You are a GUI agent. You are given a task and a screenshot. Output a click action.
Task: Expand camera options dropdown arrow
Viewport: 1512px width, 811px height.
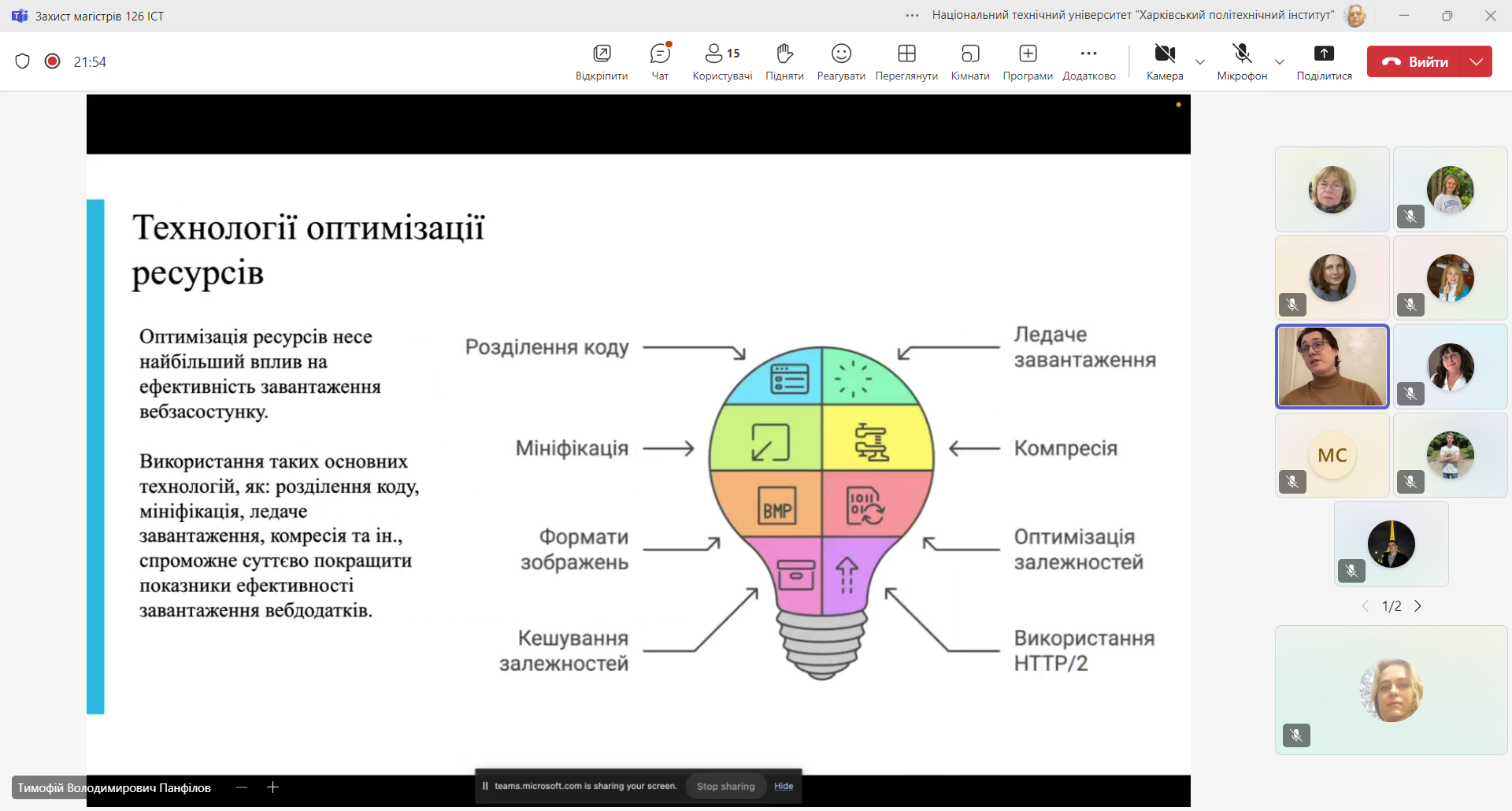[1200, 62]
